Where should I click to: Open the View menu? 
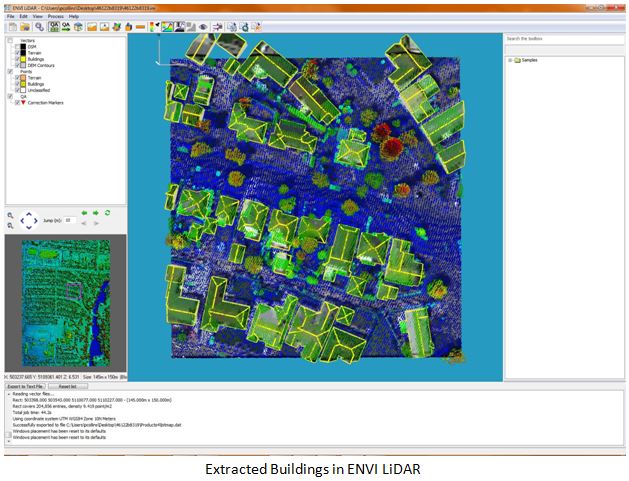point(37,16)
